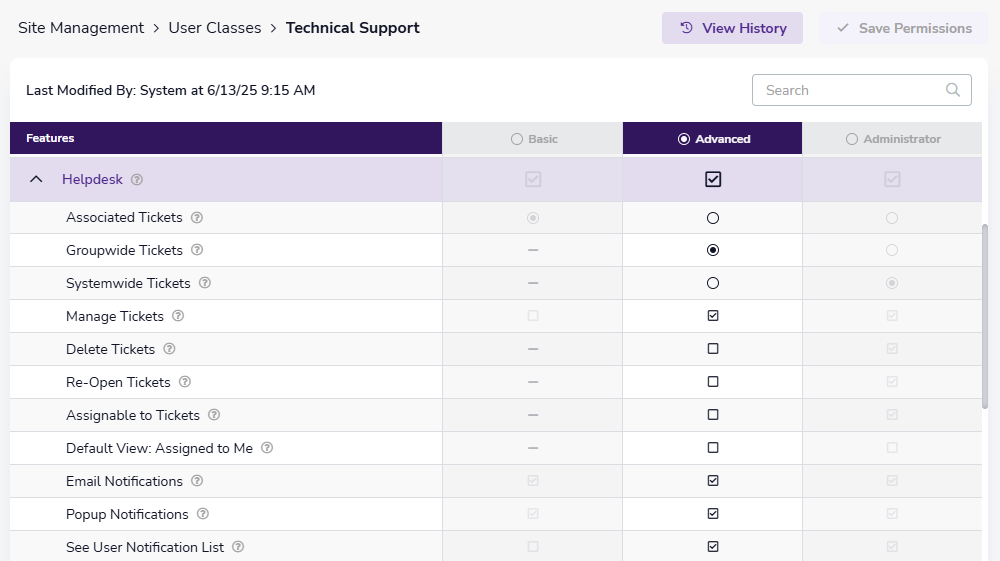Switch to the Administrator permission level
1000x561 pixels.
tap(892, 139)
